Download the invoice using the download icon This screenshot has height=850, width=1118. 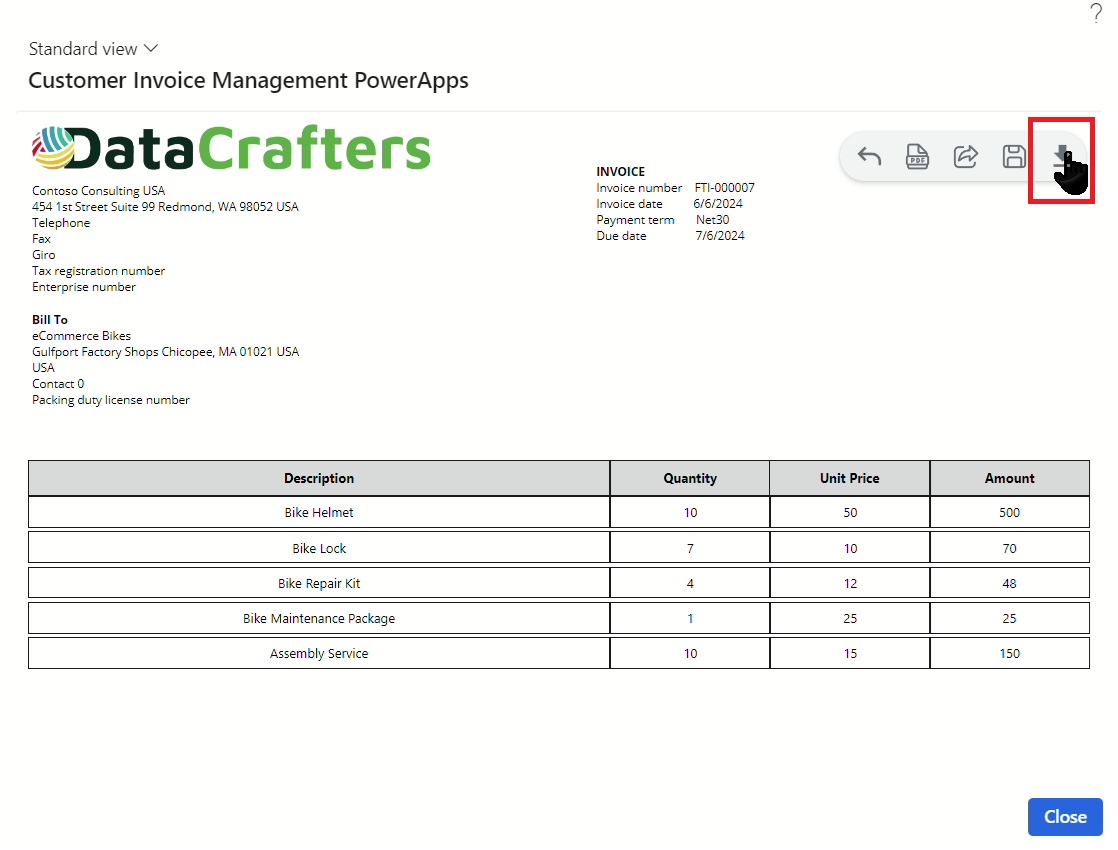[1061, 158]
